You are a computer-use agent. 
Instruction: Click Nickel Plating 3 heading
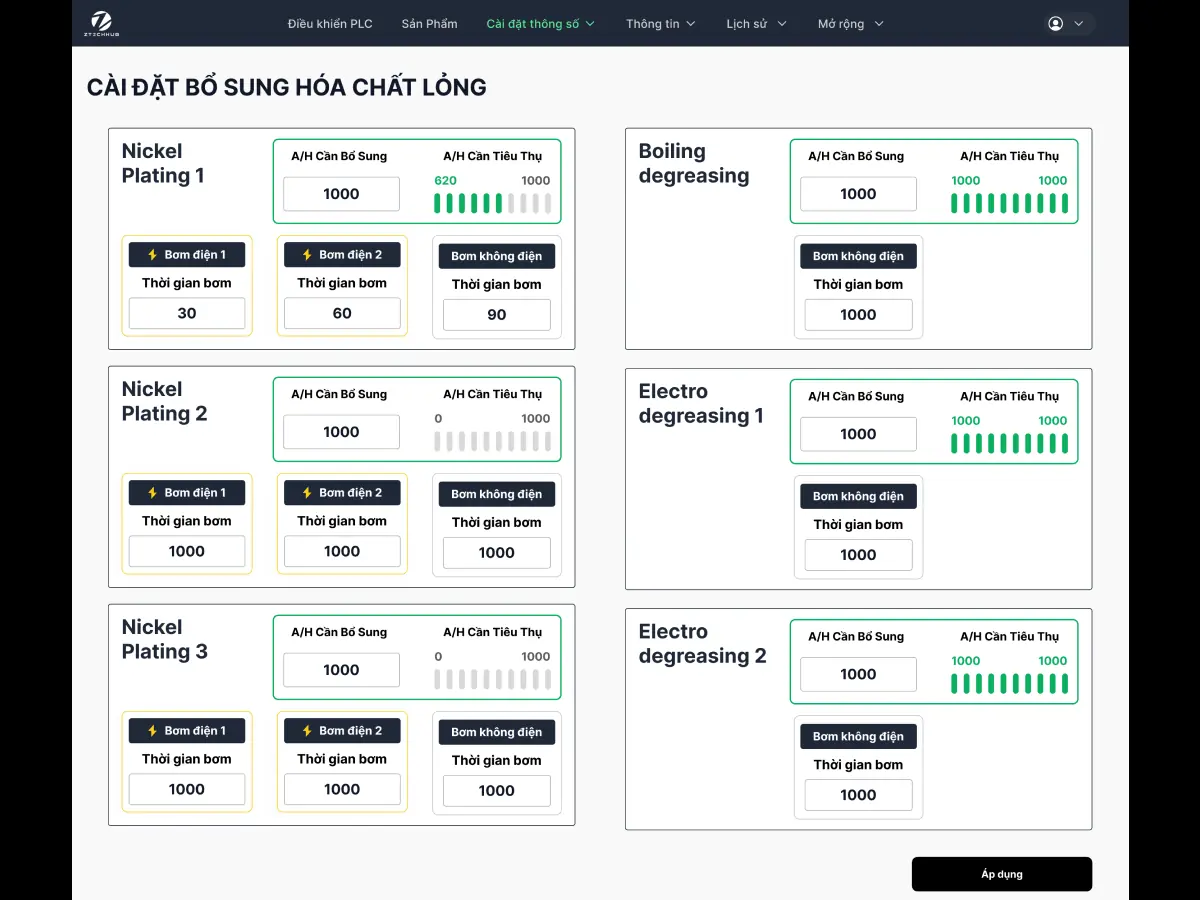click(x=165, y=640)
